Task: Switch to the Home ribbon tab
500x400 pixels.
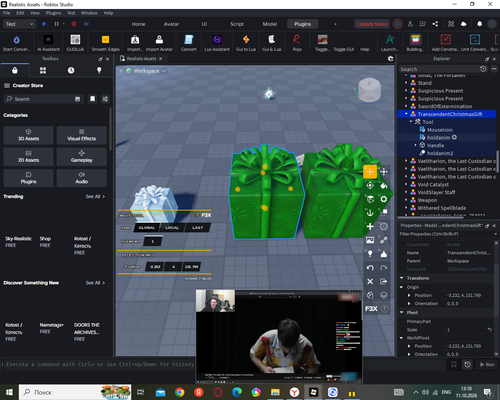Action: [138, 24]
